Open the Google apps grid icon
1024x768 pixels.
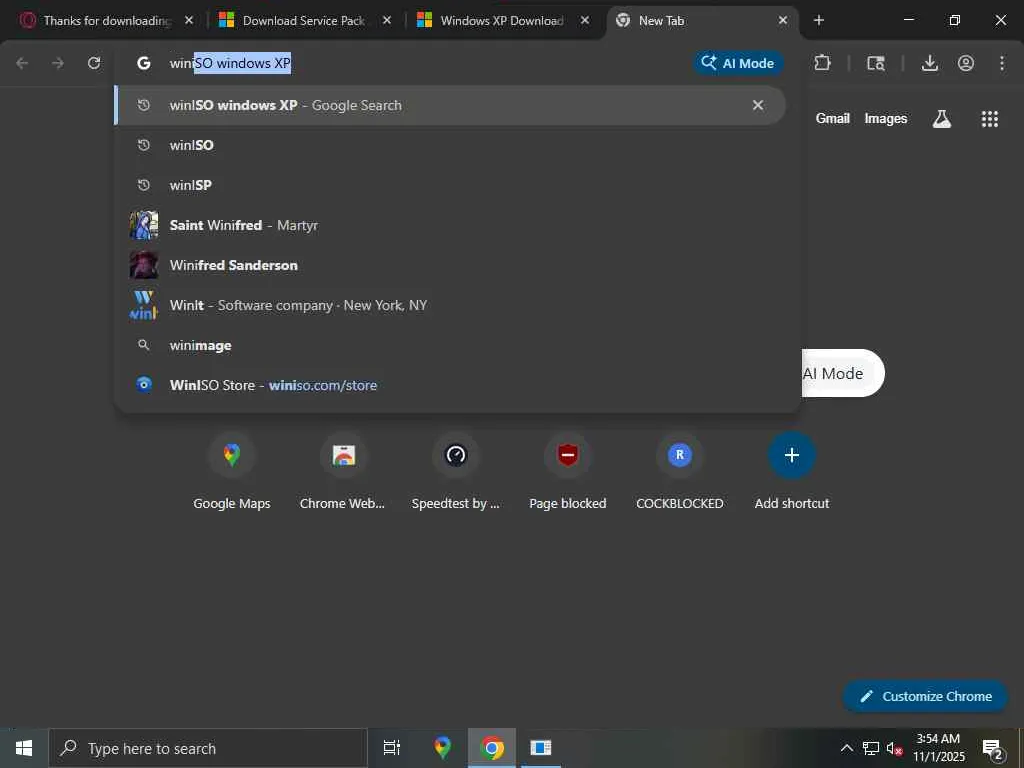tap(990, 118)
